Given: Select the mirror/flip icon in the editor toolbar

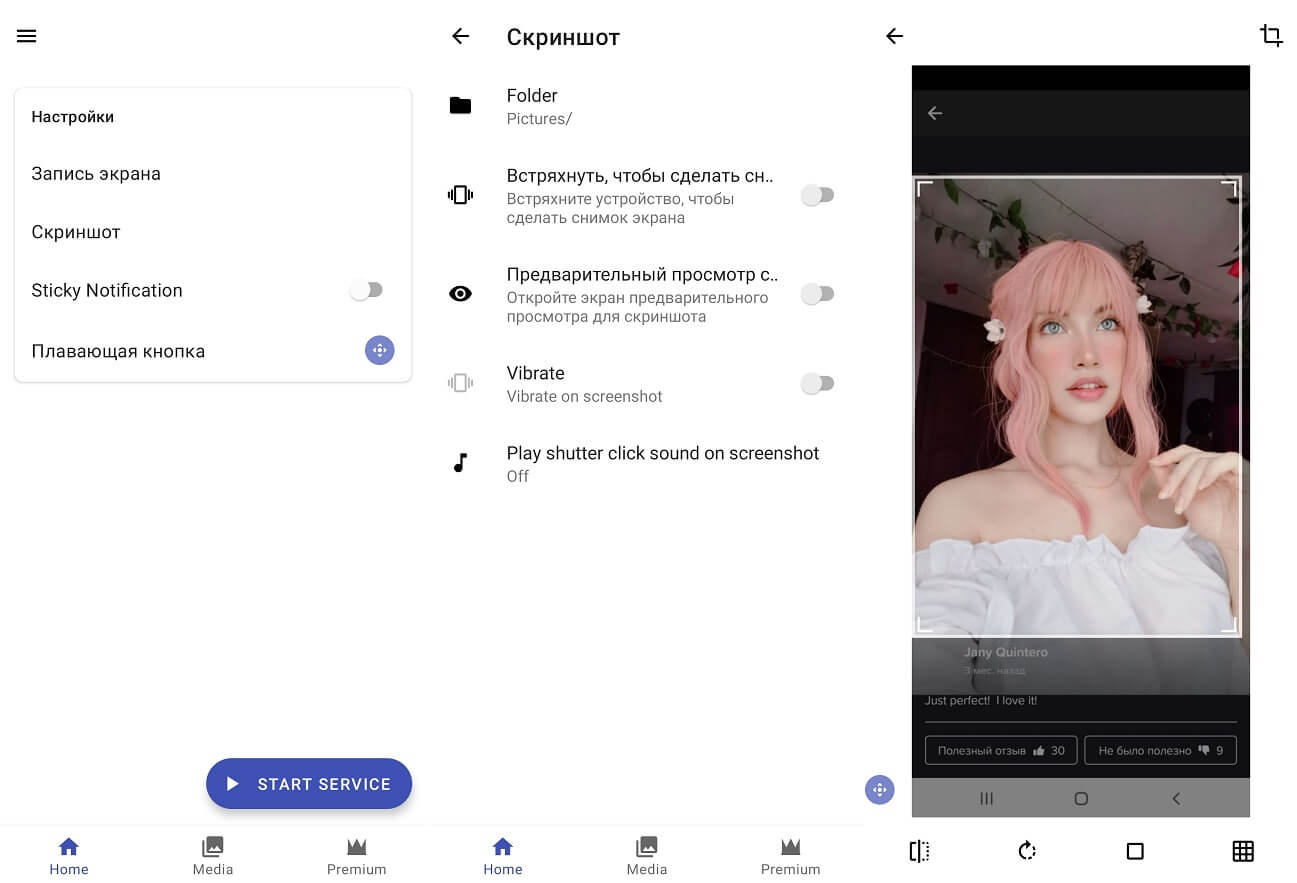Looking at the screenshot, I should click(918, 850).
